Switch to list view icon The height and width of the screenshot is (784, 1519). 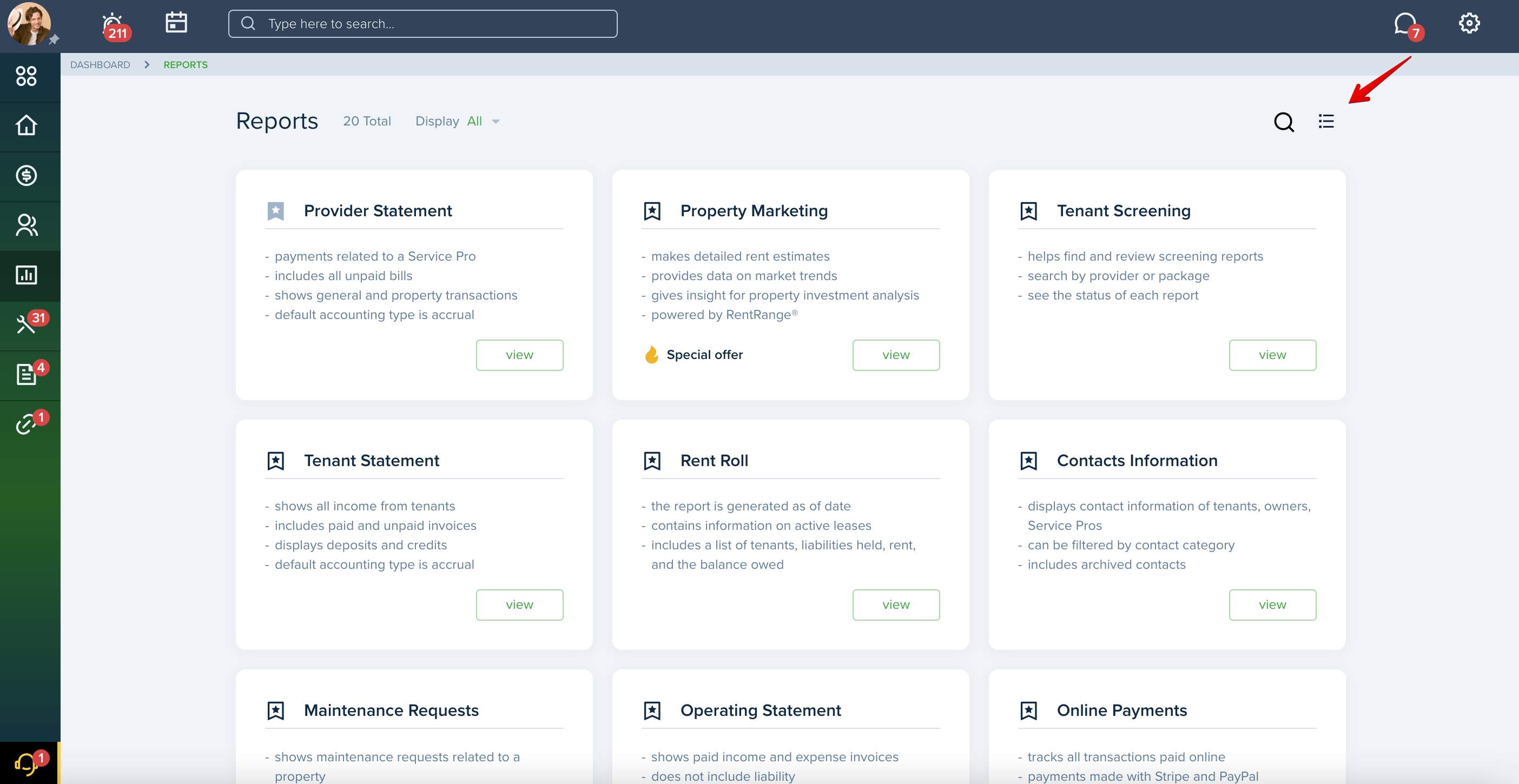[1325, 122]
